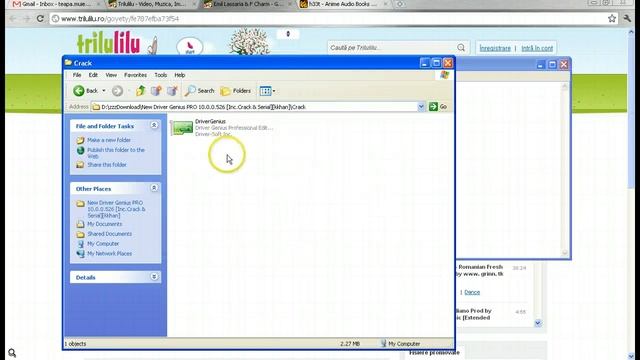640x360 pixels.
Task: Select the DriverGenius executable file
Action: [222, 127]
